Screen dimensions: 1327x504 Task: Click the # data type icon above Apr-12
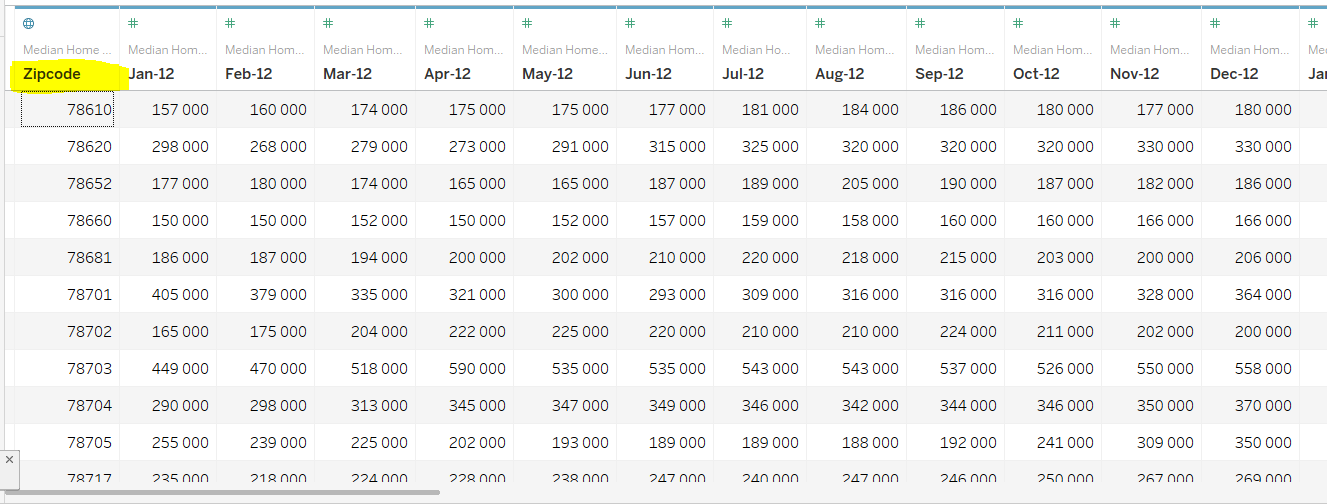(x=429, y=23)
